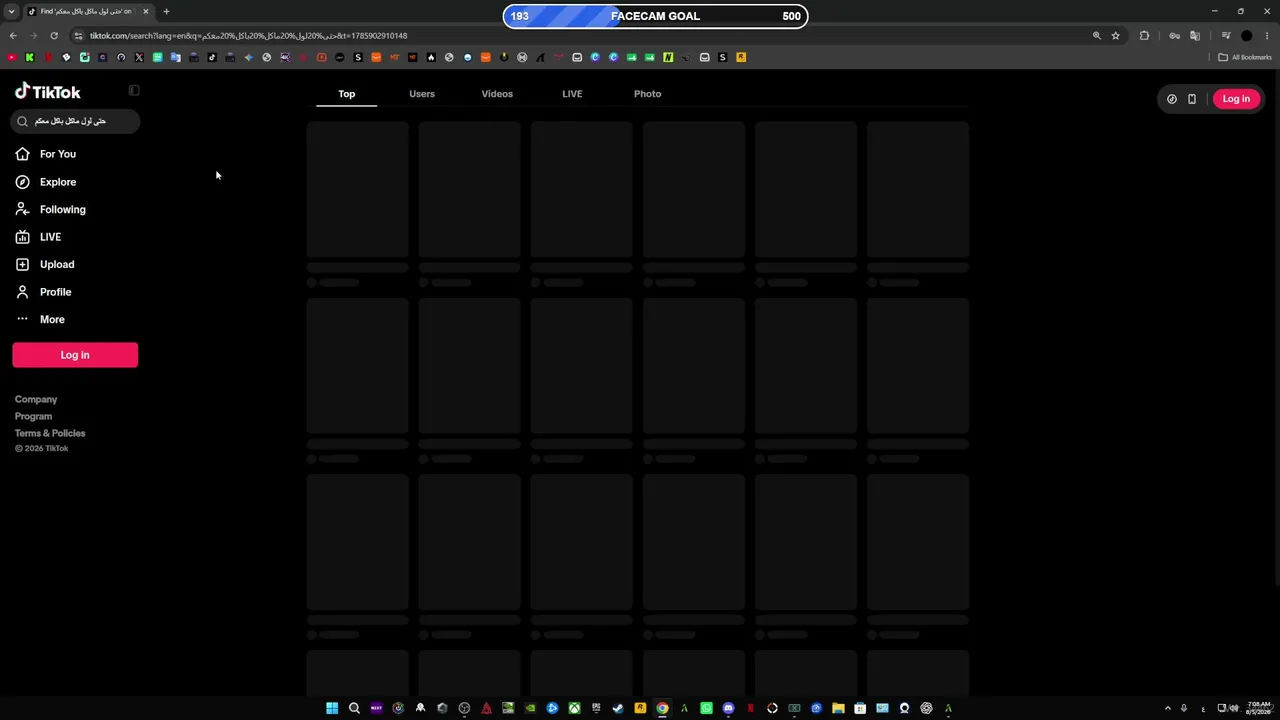The image size is (1280, 720).
Task: Bookmark this page with the star
Action: (x=1116, y=36)
